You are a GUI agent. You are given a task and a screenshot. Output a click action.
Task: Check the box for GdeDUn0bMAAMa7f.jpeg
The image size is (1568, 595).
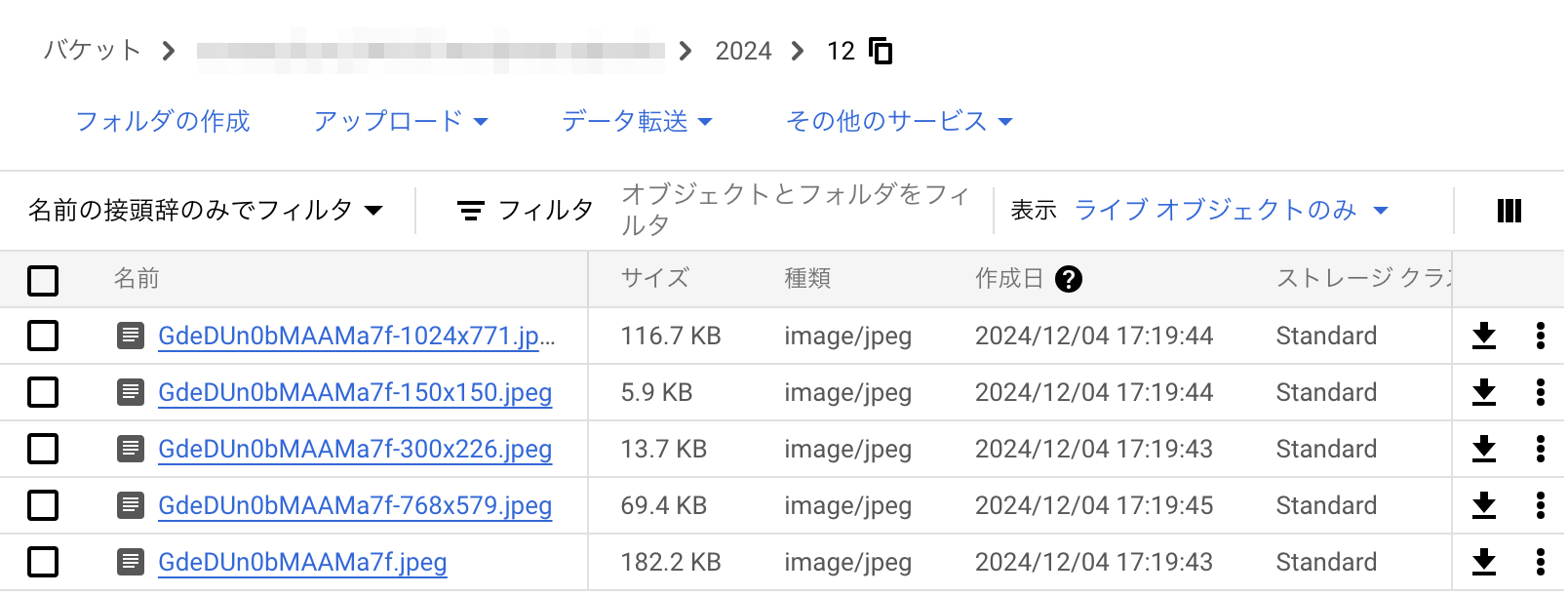pyautogui.click(x=43, y=562)
